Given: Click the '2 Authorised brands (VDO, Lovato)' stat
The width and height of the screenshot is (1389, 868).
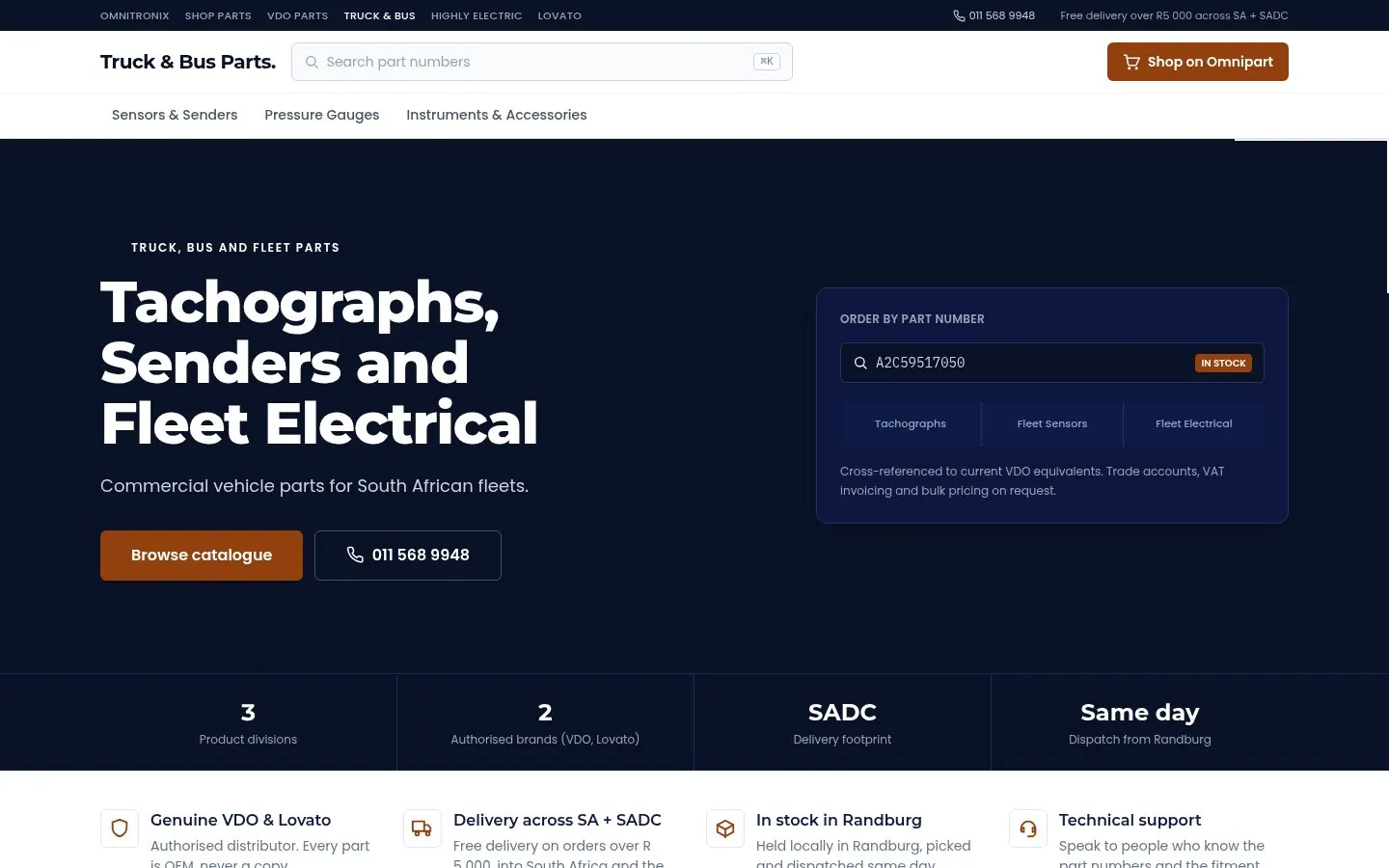Looking at the screenshot, I should (545, 723).
